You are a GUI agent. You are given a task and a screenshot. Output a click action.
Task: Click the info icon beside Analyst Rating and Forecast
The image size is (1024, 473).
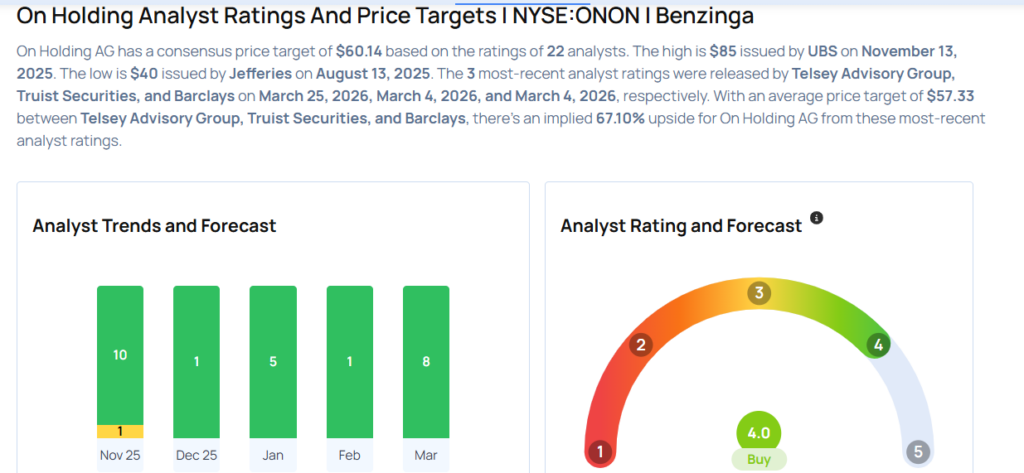(x=816, y=218)
